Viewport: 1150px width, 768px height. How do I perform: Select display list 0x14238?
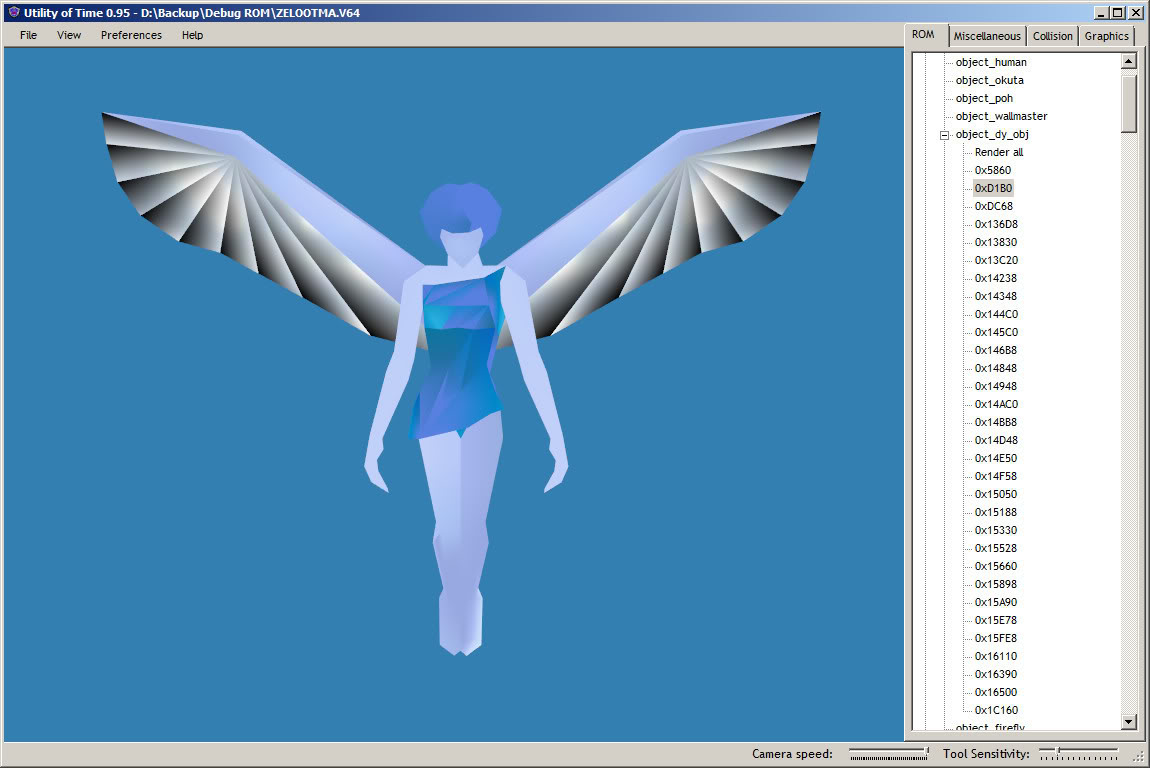click(996, 278)
